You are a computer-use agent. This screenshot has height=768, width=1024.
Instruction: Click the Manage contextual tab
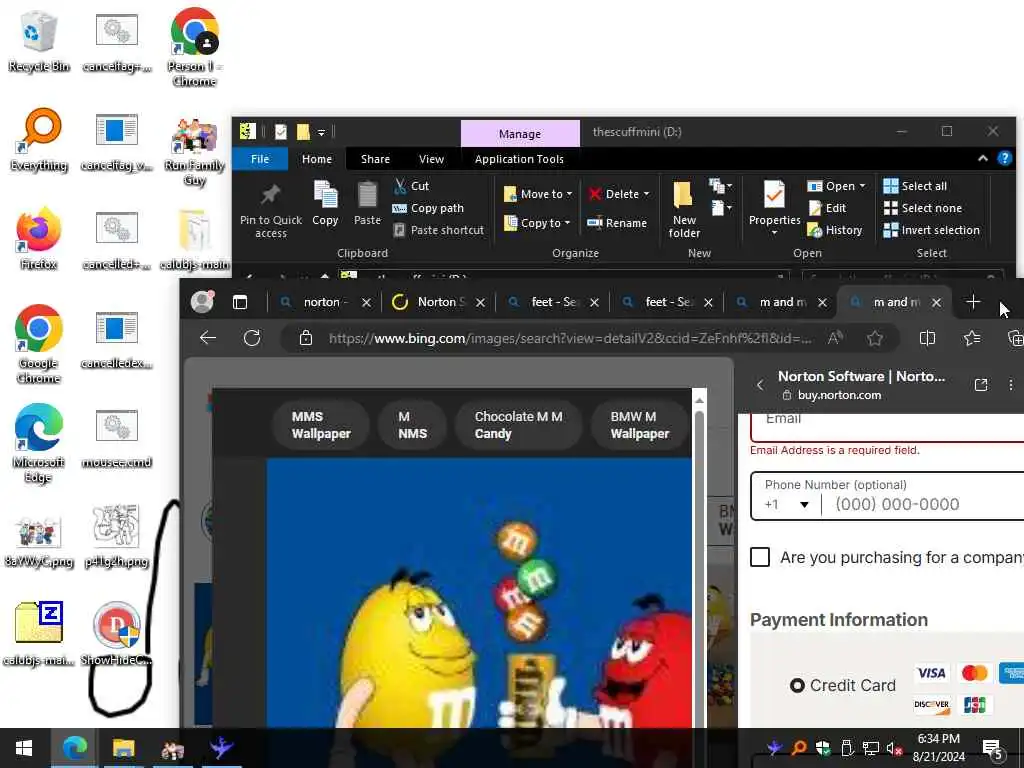pos(520,134)
